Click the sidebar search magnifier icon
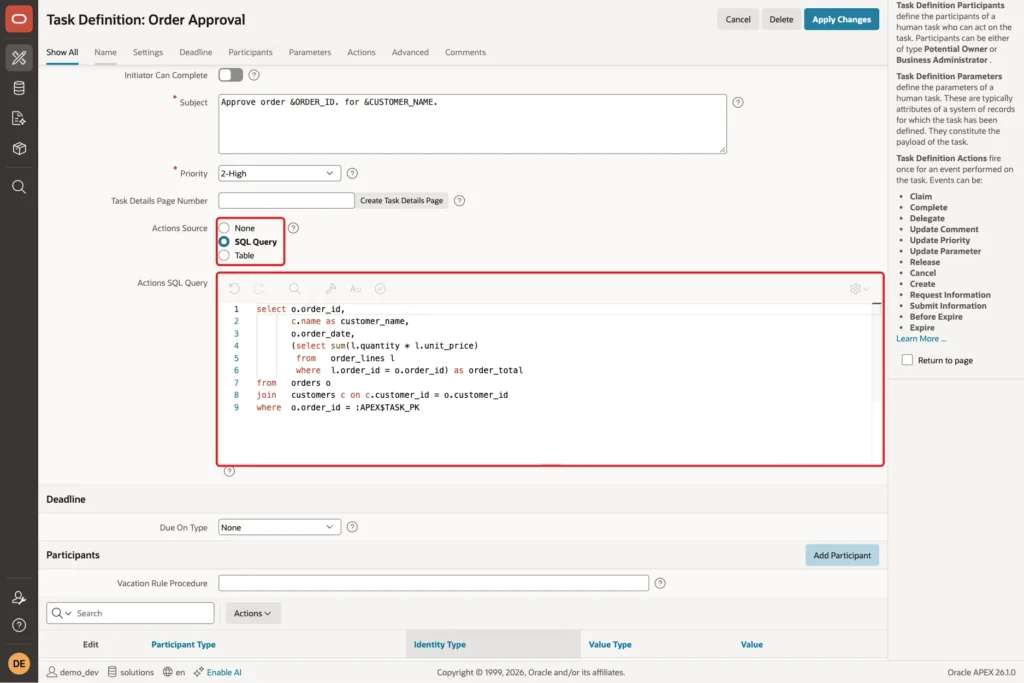 point(19,187)
